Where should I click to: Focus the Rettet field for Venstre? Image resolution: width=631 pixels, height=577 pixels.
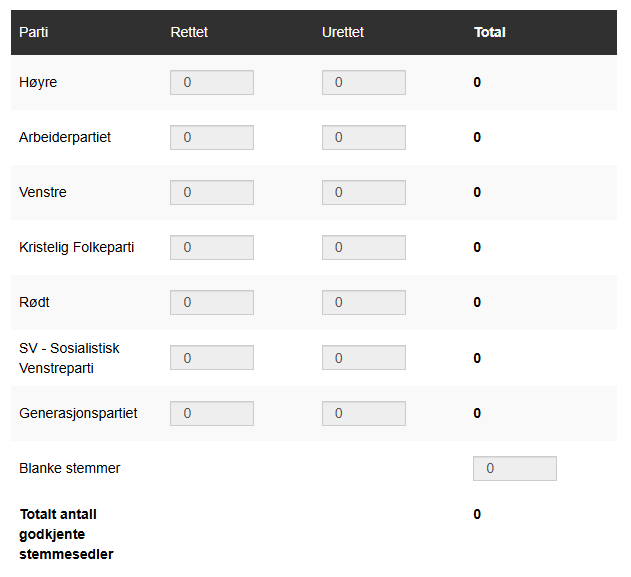coord(212,193)
